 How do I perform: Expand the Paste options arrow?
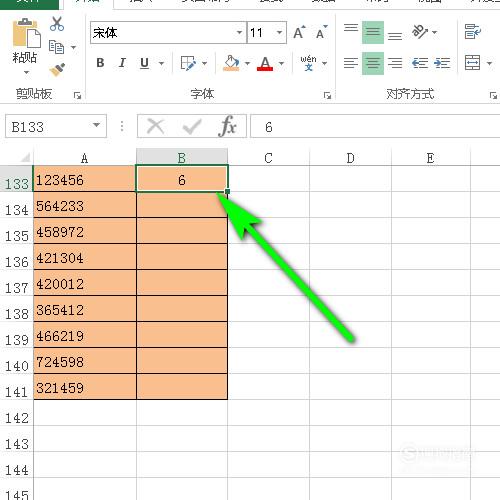tap(26, 72)
